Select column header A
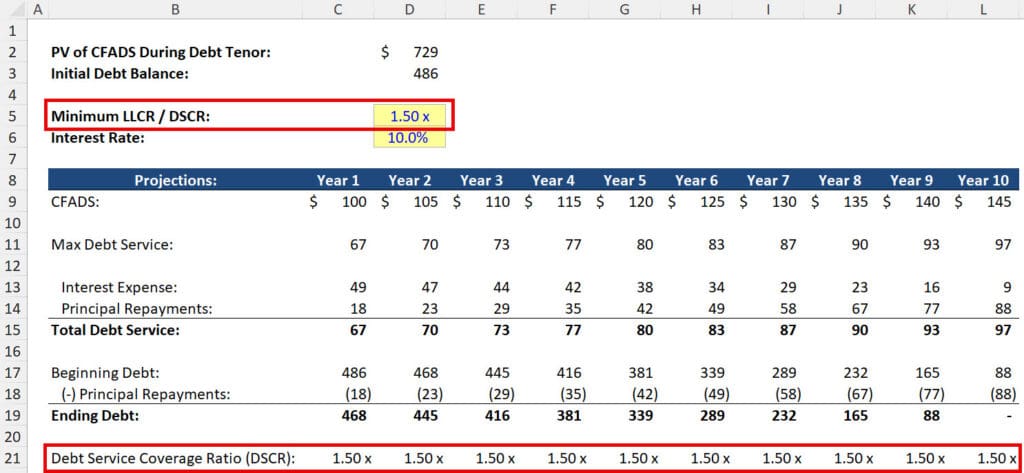The width and height of the screenshot is (1024, 473). click(39, 10)
